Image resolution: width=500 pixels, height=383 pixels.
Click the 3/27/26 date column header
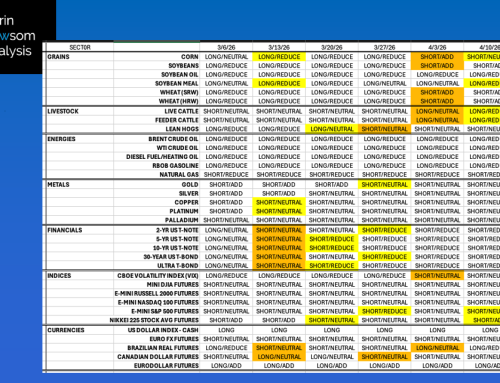click(384, 47)
